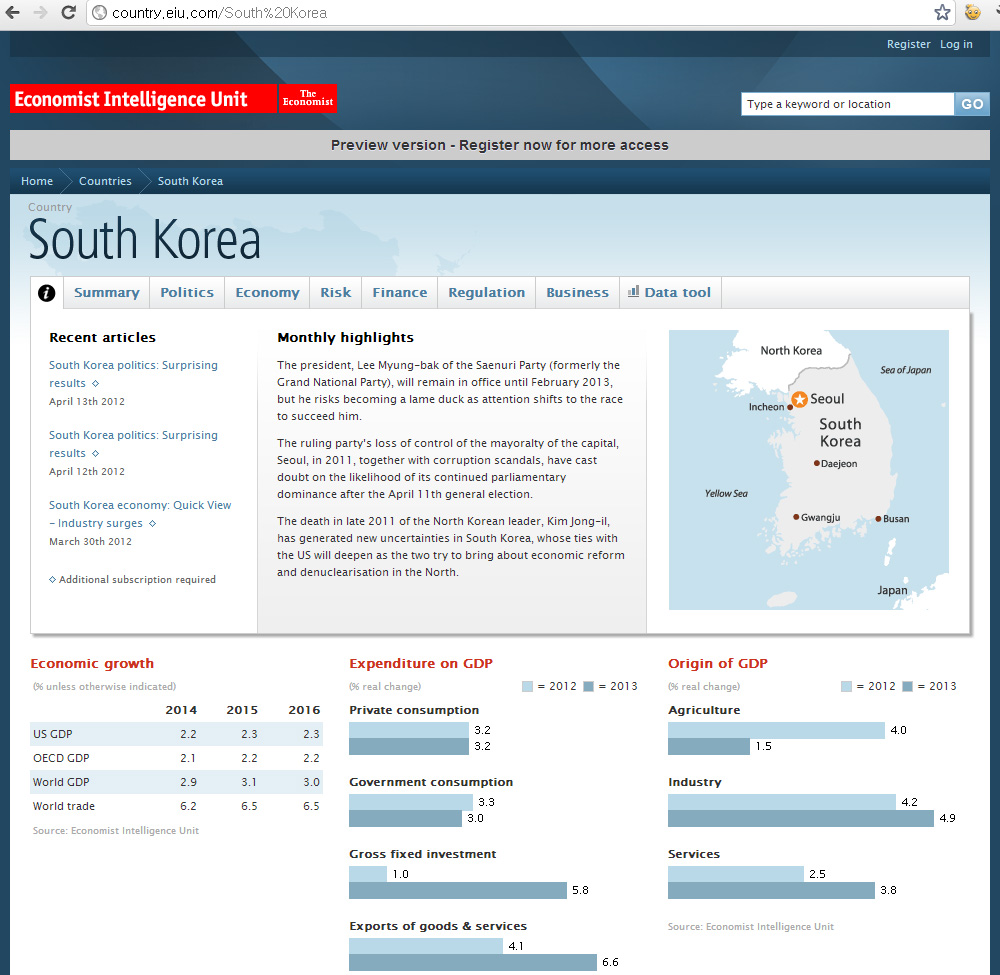This screenshot has width=1000, height=975.
Task: Open the yellow face extension icon
Action: coord(972,12)
